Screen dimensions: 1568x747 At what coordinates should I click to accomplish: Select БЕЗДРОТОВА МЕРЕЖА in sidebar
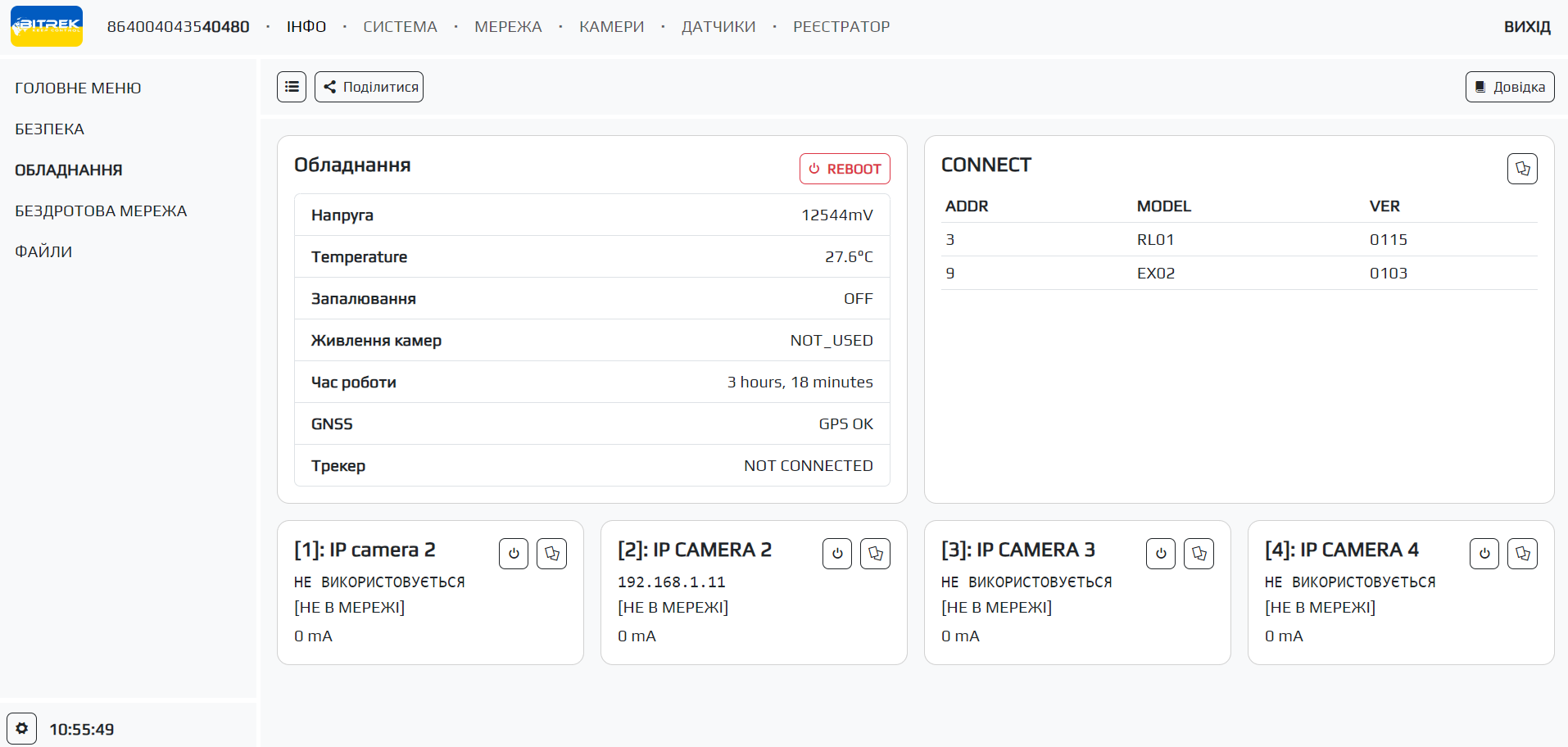[x=101, y=211]
